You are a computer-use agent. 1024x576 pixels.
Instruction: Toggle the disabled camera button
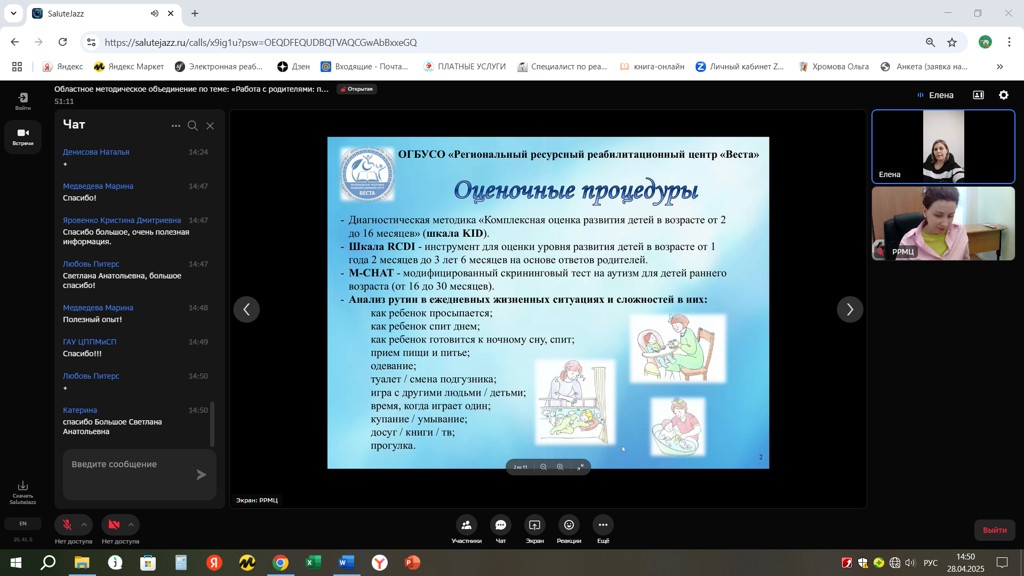[x=114, y=525]
